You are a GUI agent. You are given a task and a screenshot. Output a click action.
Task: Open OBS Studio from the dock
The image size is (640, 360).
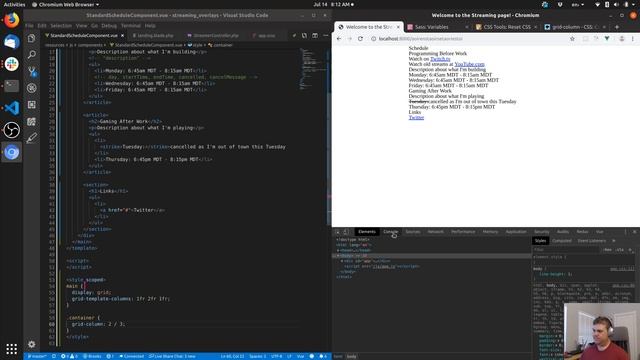pos(11,130)
